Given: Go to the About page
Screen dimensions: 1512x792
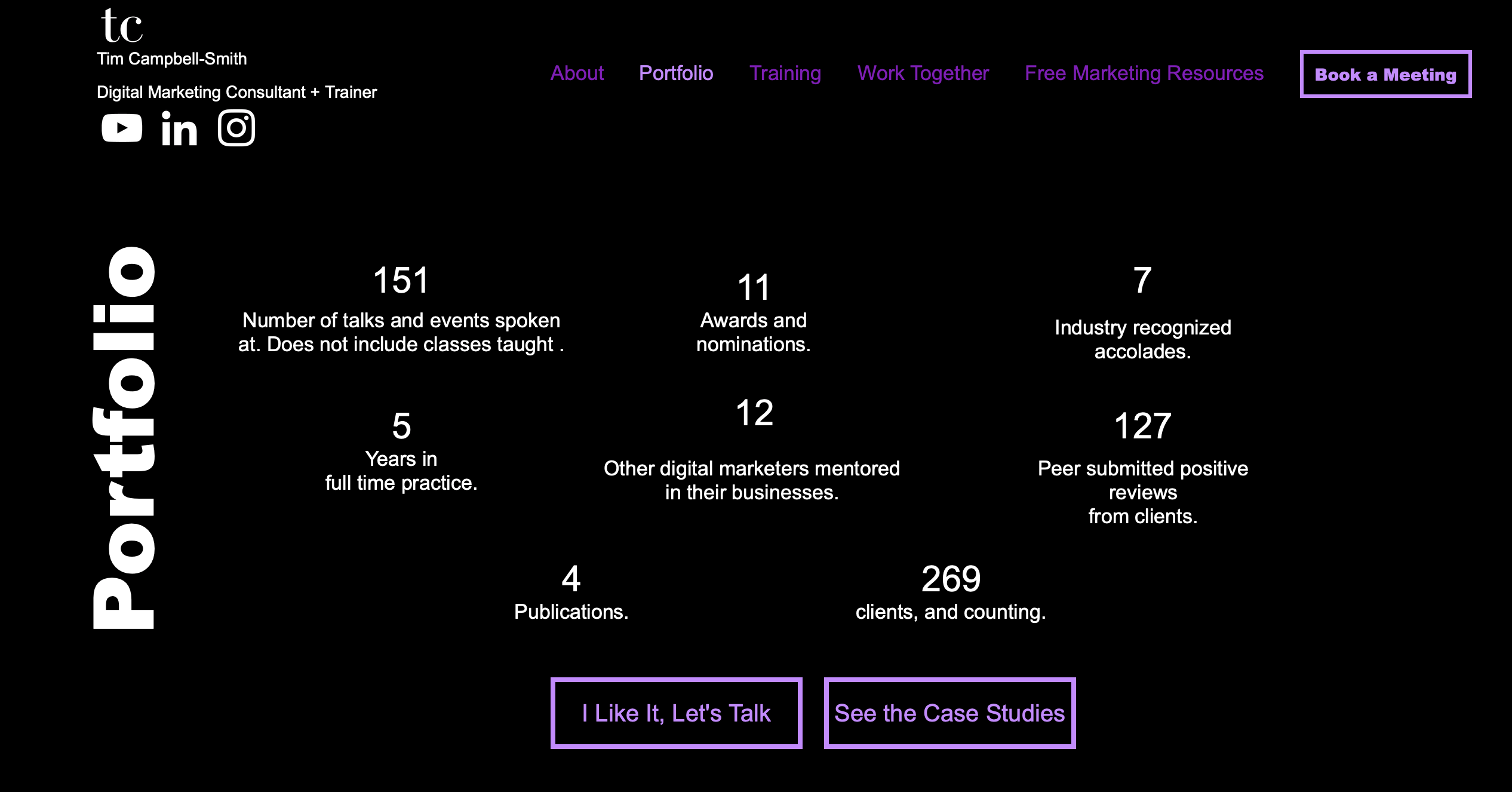Looking at the screenshot, I should tap(577, 73).
